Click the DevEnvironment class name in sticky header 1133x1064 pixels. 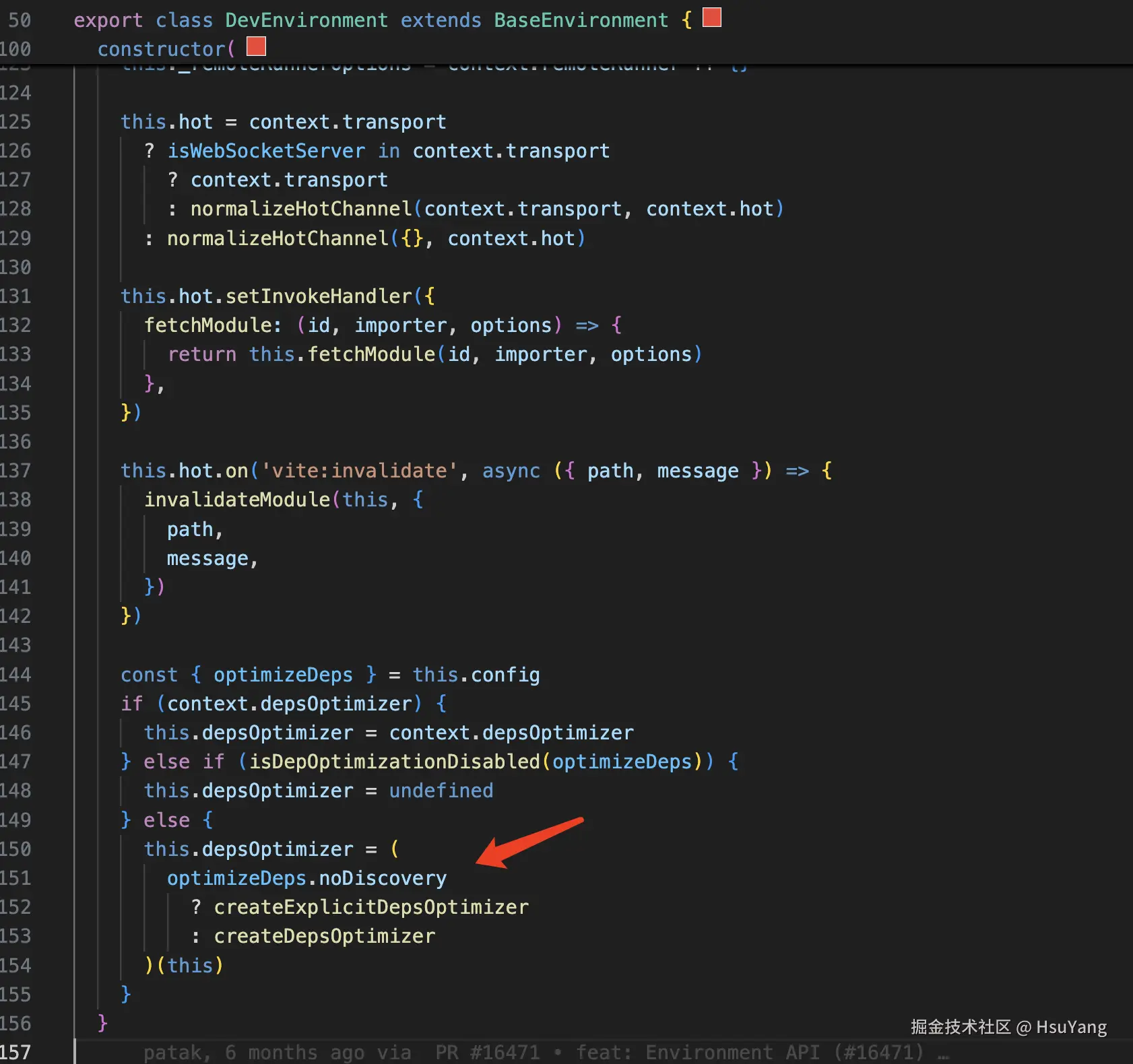pos(306,20)
